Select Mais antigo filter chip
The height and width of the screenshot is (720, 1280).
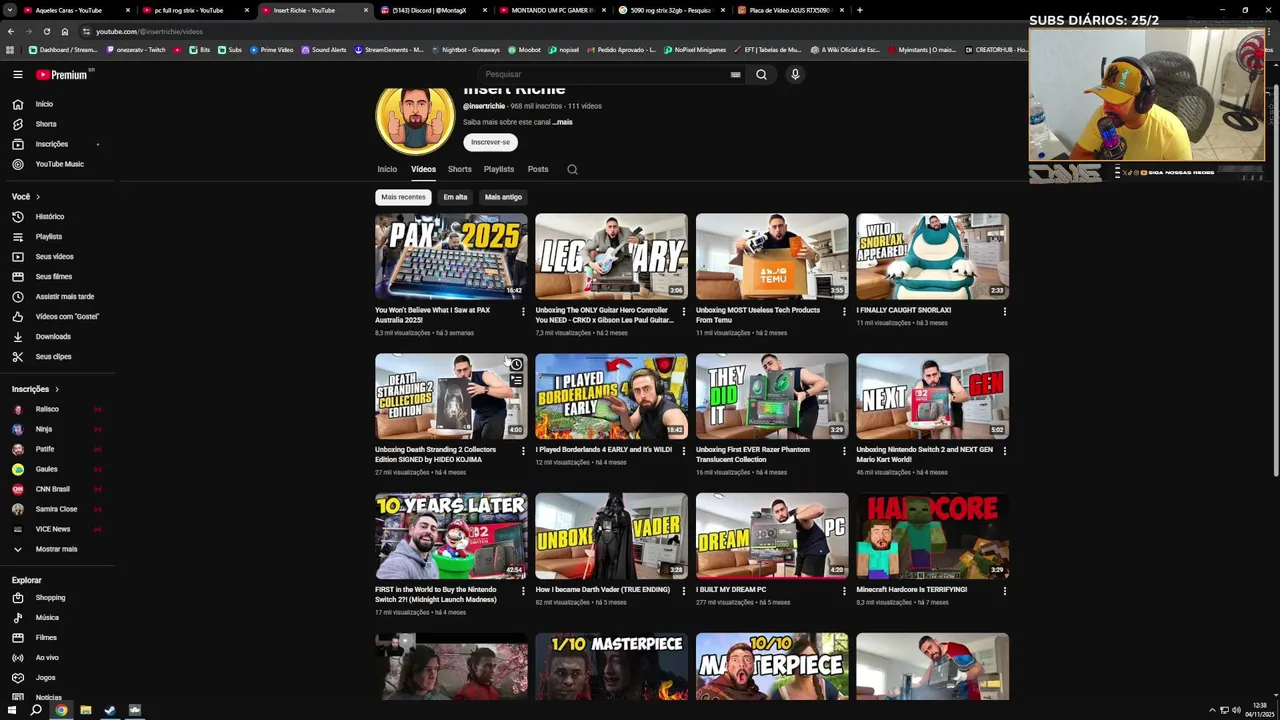(x=503, y=197)
